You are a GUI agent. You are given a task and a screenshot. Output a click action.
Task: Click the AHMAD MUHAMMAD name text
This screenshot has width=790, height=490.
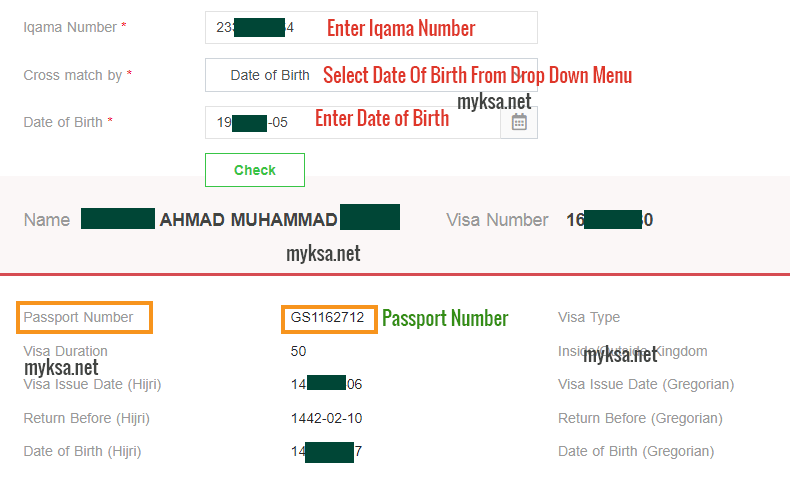click(x=248, y=220)
